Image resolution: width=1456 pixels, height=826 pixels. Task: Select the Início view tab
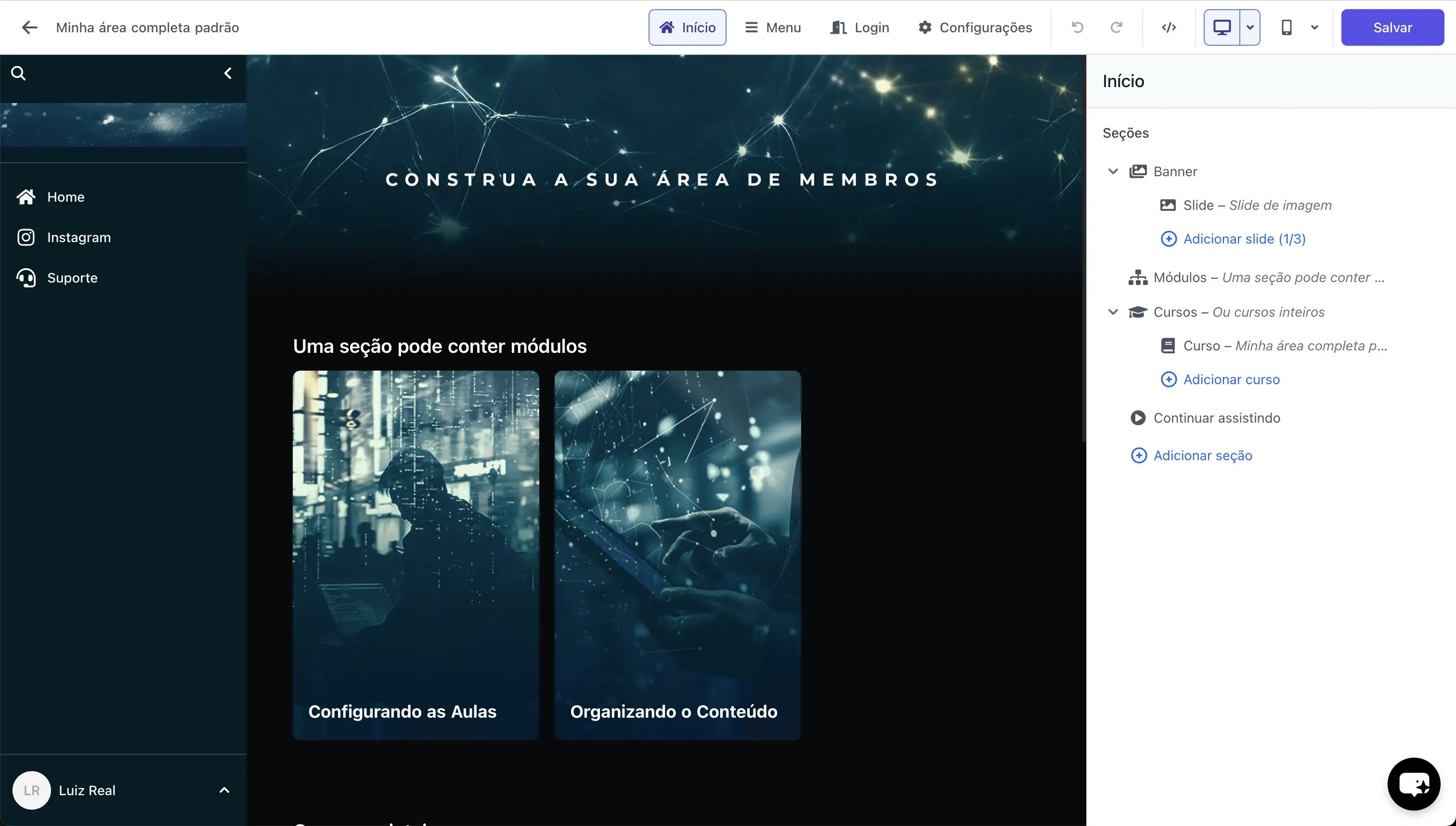687,26
